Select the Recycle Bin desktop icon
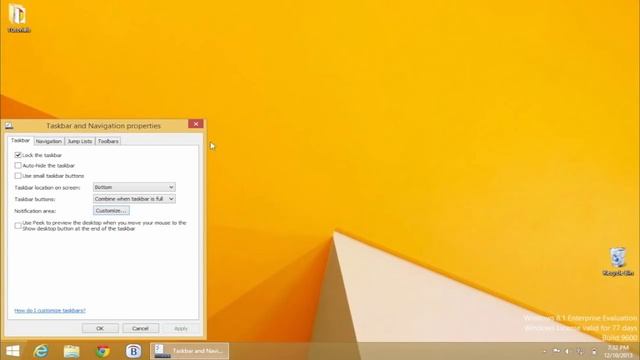The image size is (640, 360). pyautogui.click(x=618, y=262)
